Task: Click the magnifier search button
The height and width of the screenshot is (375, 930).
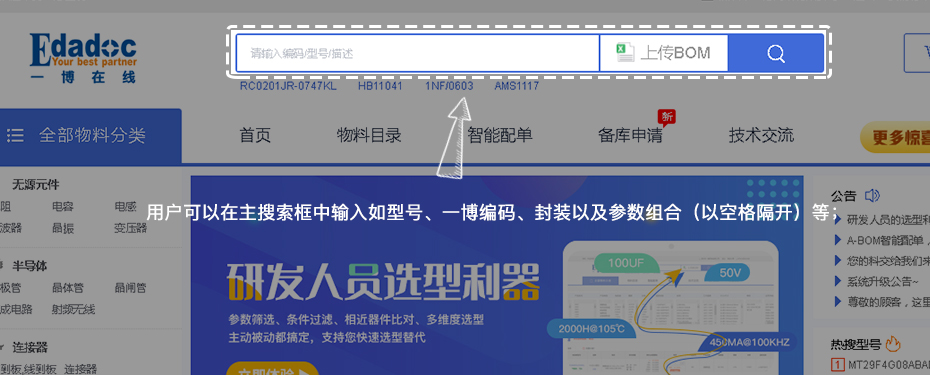Action: 776,53
